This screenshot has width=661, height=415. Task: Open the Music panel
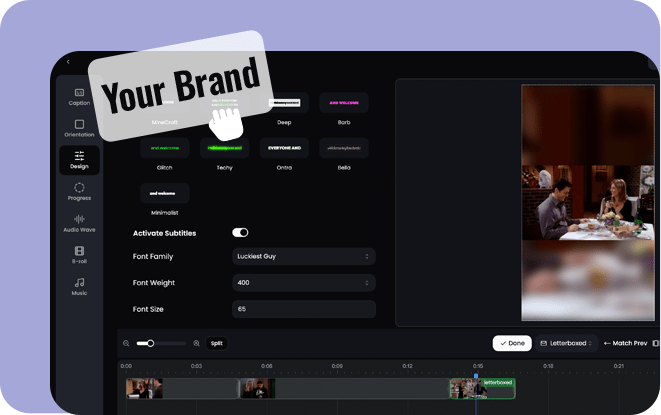[x=79, y=287]
